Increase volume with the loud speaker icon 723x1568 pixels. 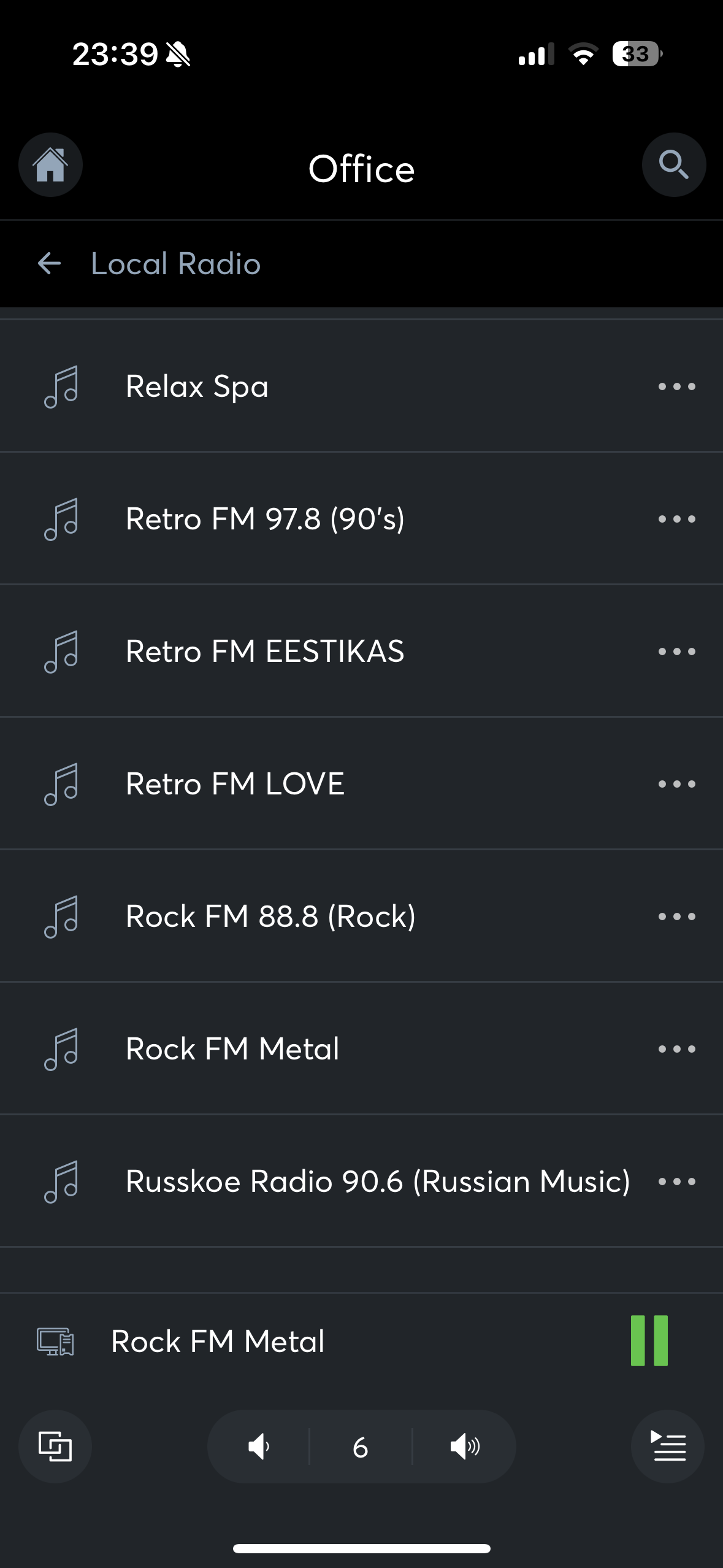click(464, 1447)
